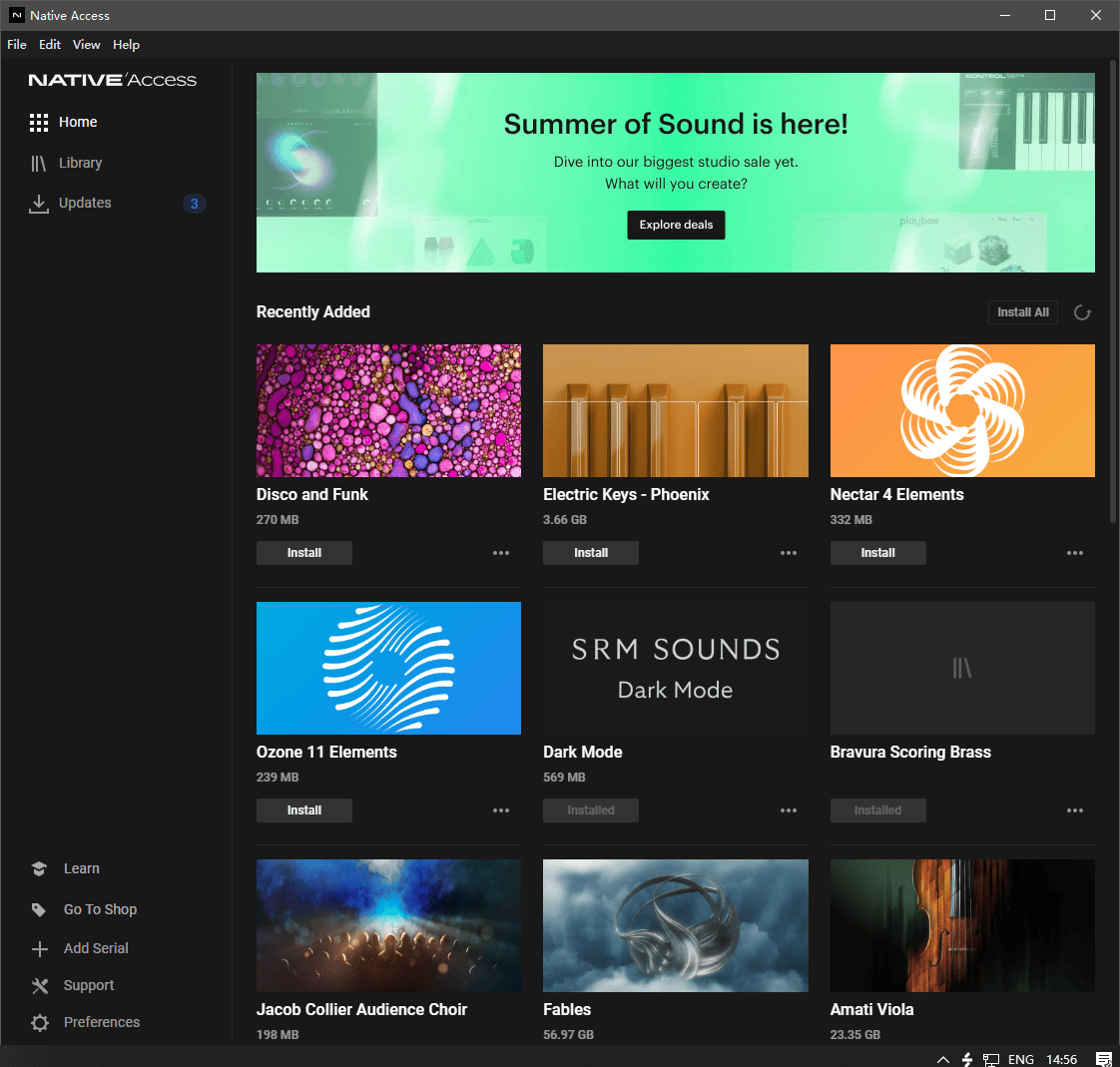Screen dimensions: 1120x1067
Task: Click the ENG language indicator
Action: tap(1021, 1060)
